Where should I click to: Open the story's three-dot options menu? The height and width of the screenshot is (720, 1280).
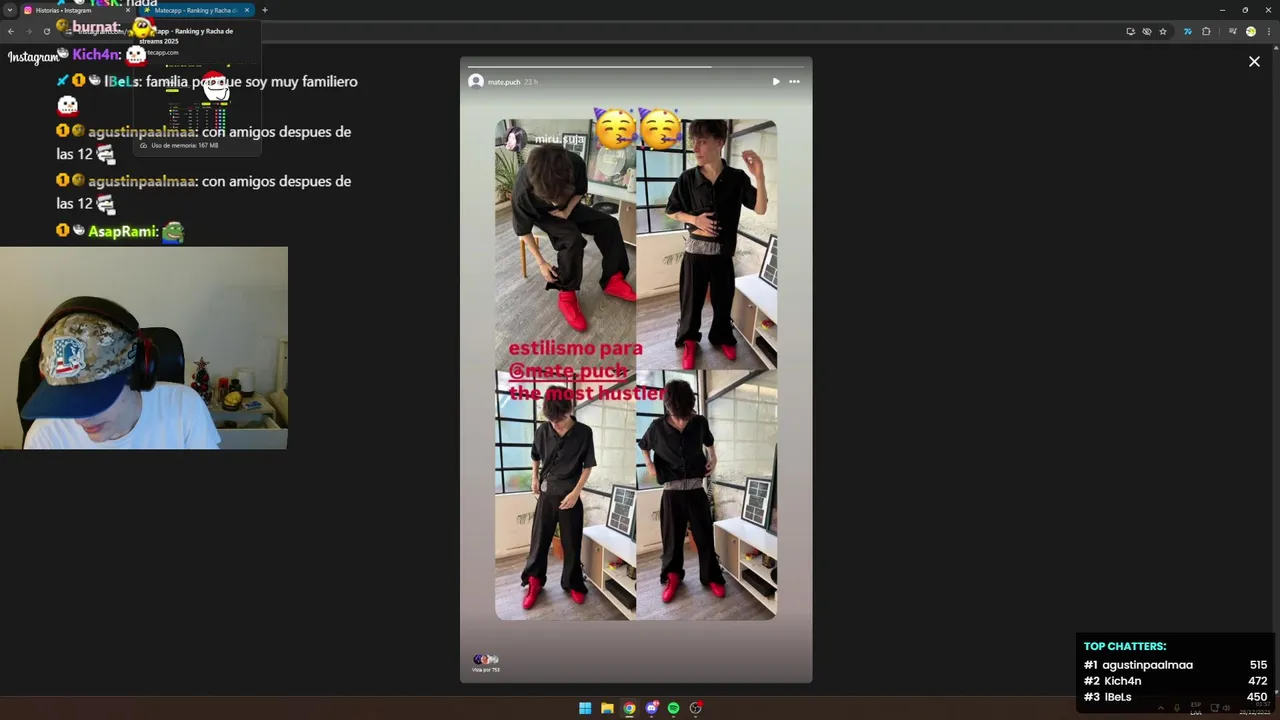(x=794, y=81)
